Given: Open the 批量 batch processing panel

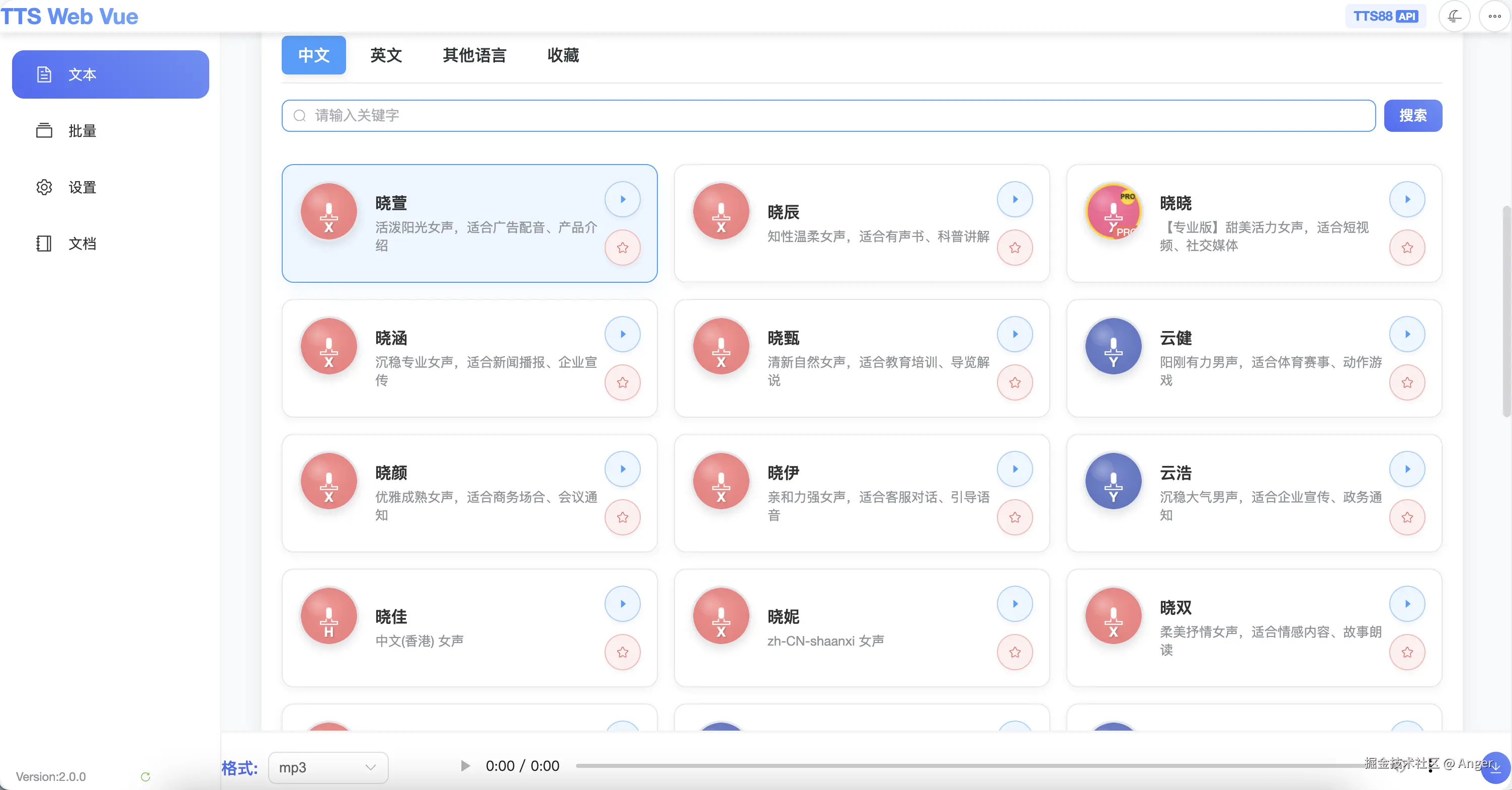Looking at the screenshot, I should click(82, 130).
